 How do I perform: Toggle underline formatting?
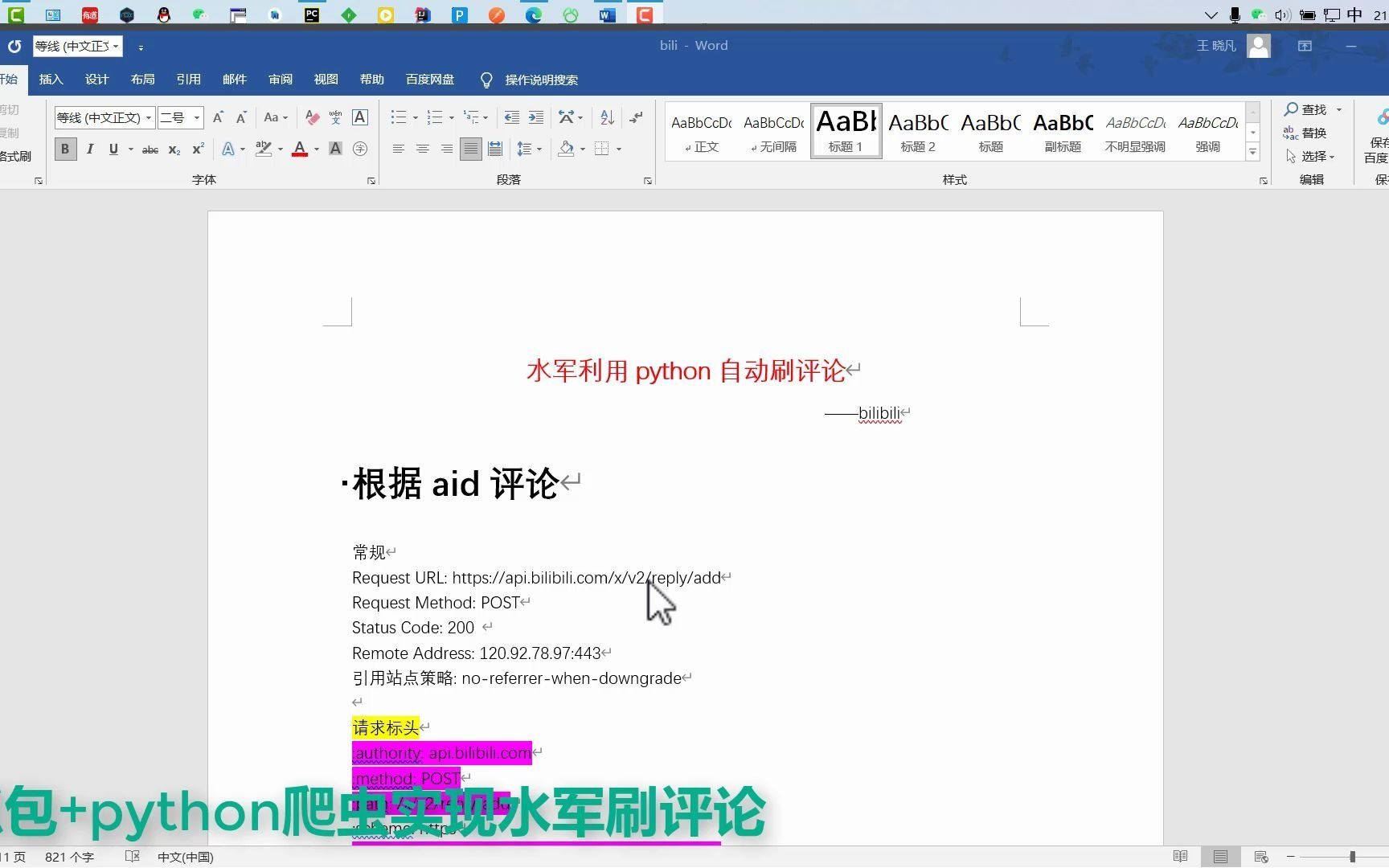[113, 149]
